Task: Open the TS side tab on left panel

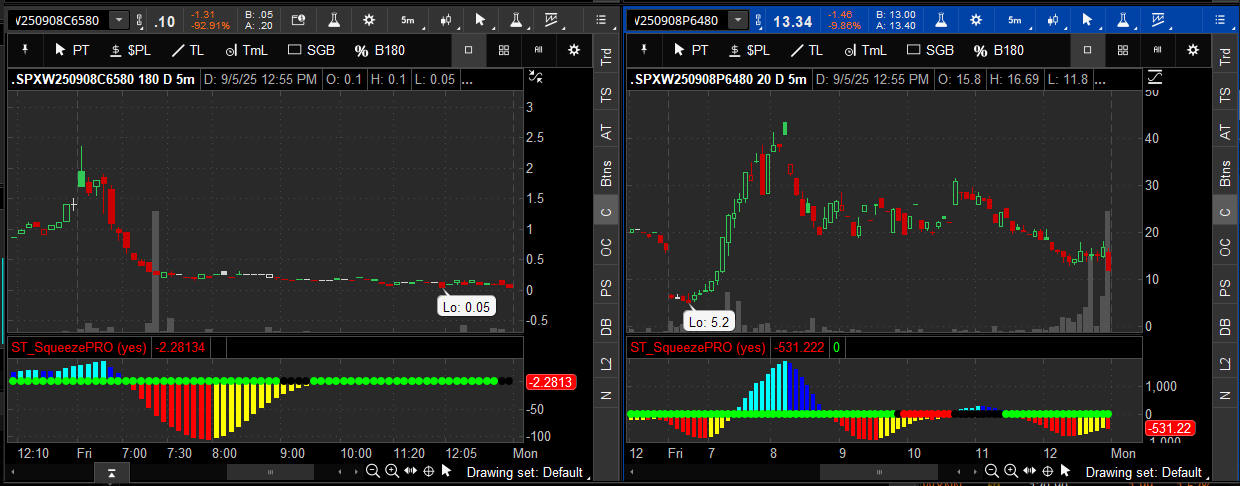Action: (x=605, y=95)
